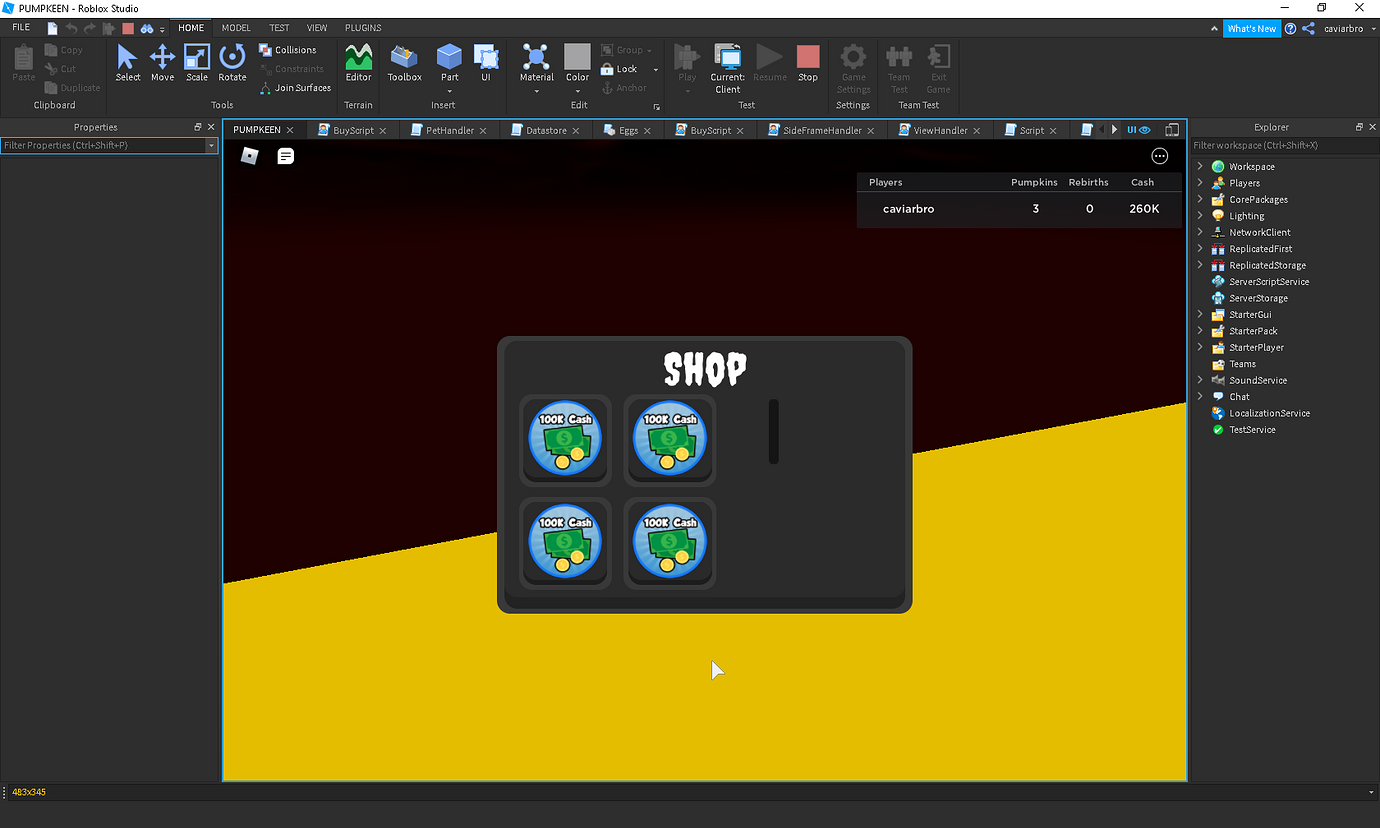Screen dimensions: 1380x828
Task: Stop the running test
Action: [808, 63]
